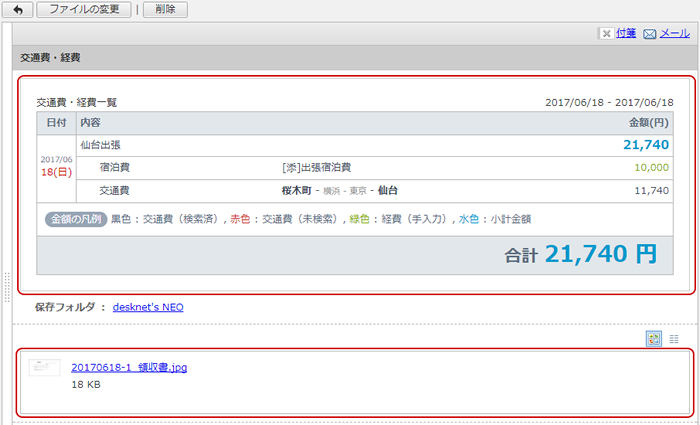Open the 付箋 link
The width and height of the screenshot is (700, 425).
(626, 33)
